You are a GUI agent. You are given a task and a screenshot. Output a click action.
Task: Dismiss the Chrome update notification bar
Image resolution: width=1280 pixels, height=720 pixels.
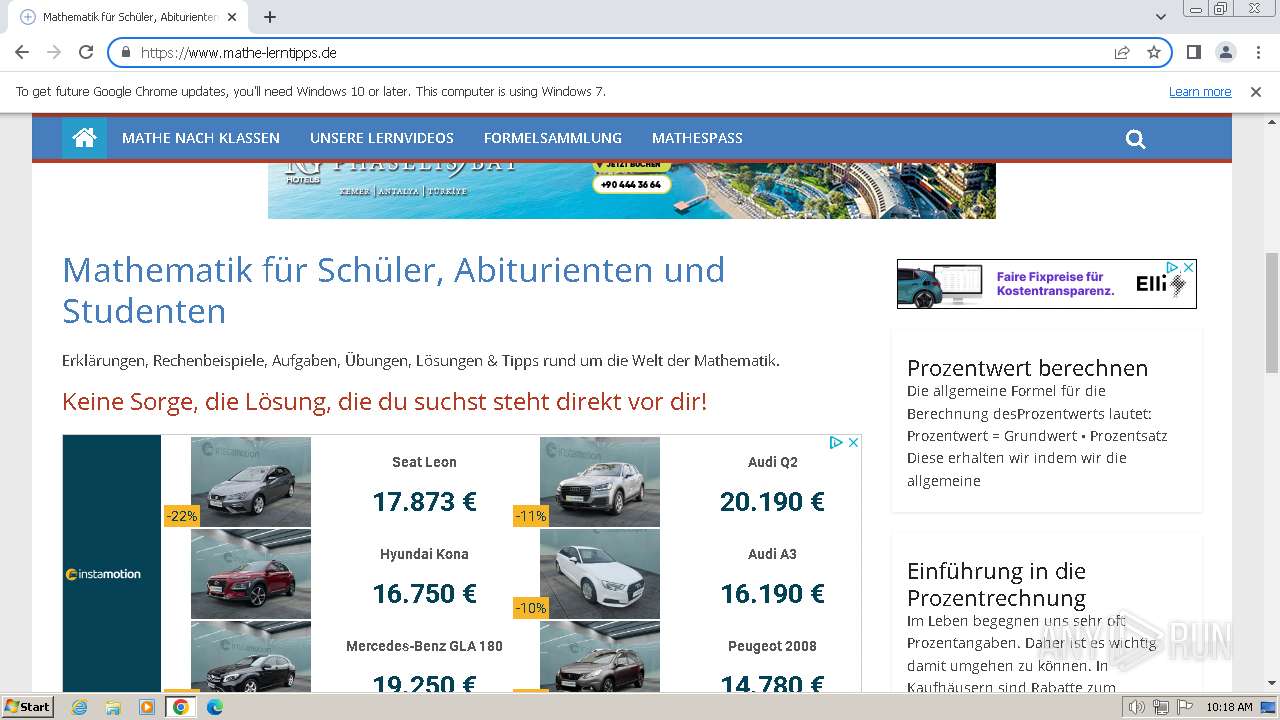(1256, 92)
